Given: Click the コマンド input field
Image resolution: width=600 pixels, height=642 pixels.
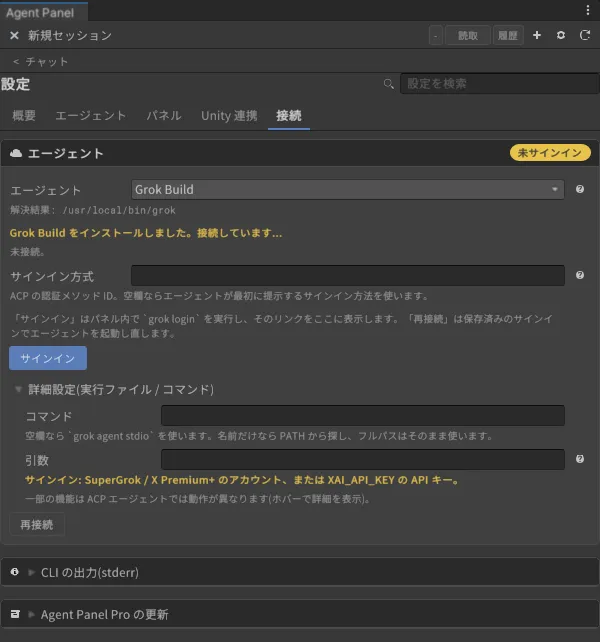Looking at the screenshot, I should tap(363, 416).
